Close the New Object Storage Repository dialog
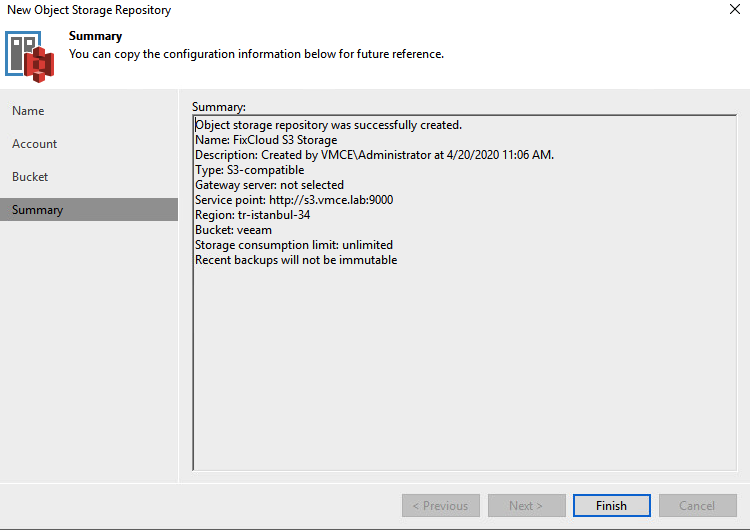Viewport: 750px width, 530px height. [735, 9]
